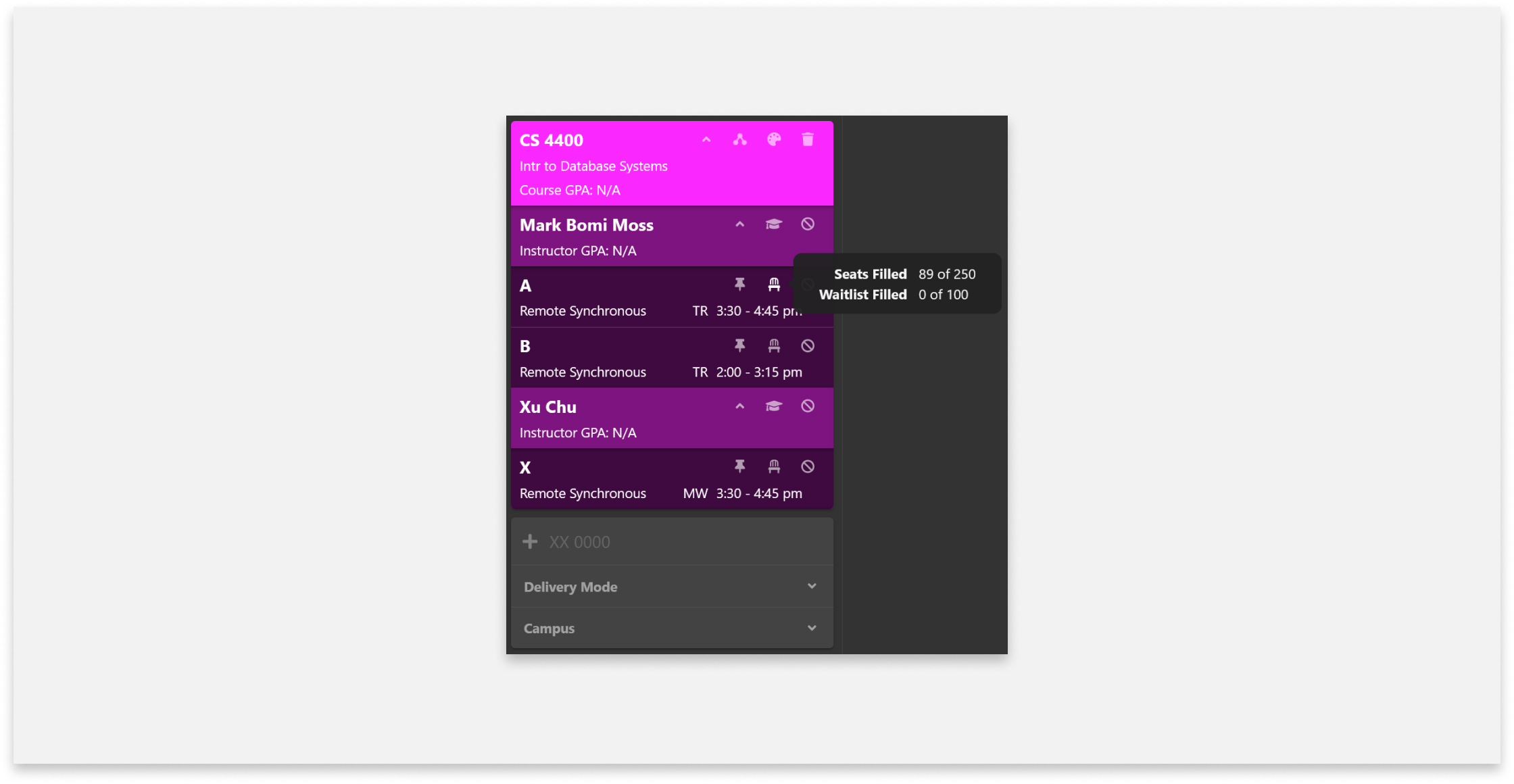Expand the Campus filter

tap(672, 628)
